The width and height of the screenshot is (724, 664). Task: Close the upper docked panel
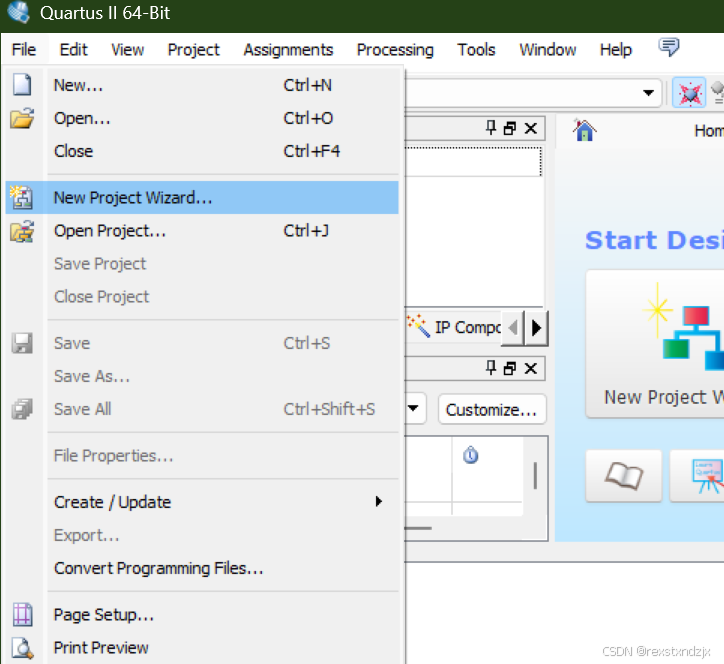click(531, 128)
